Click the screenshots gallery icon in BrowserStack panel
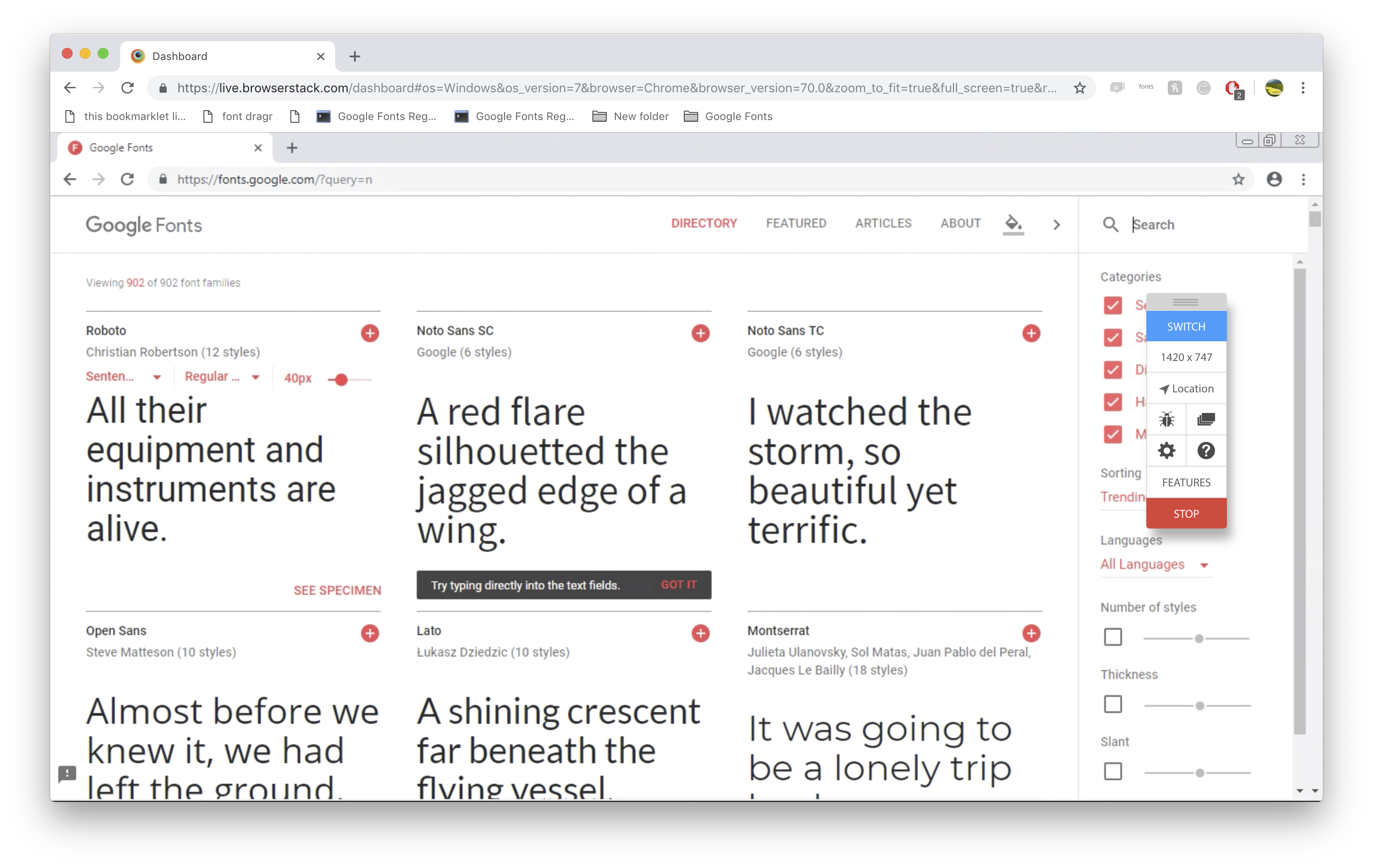The height and width of the screenshot is (868, 1373). tap(1206, 420)
